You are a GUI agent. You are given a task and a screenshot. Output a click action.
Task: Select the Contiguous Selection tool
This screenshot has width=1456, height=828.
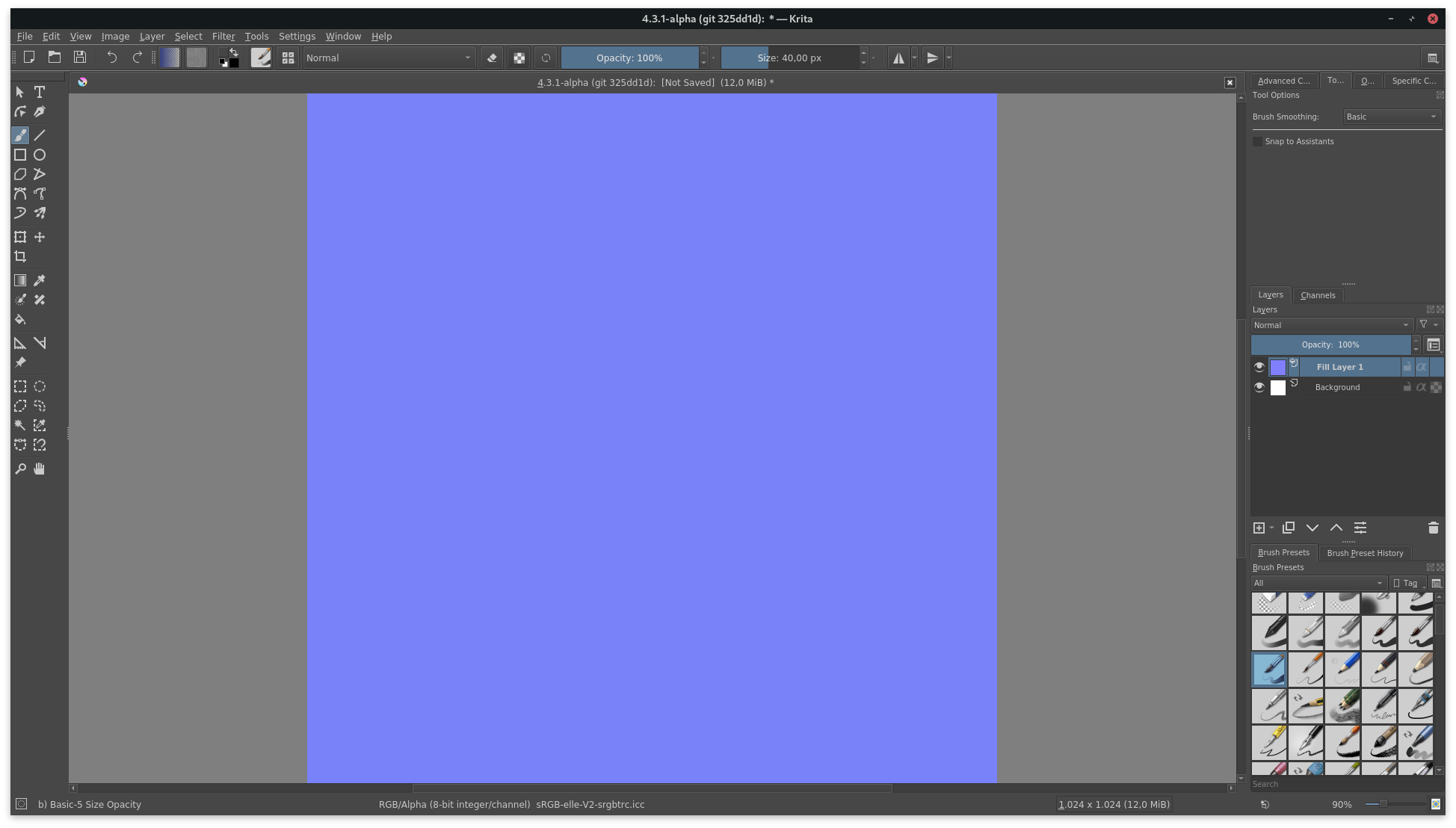(20, 425)
